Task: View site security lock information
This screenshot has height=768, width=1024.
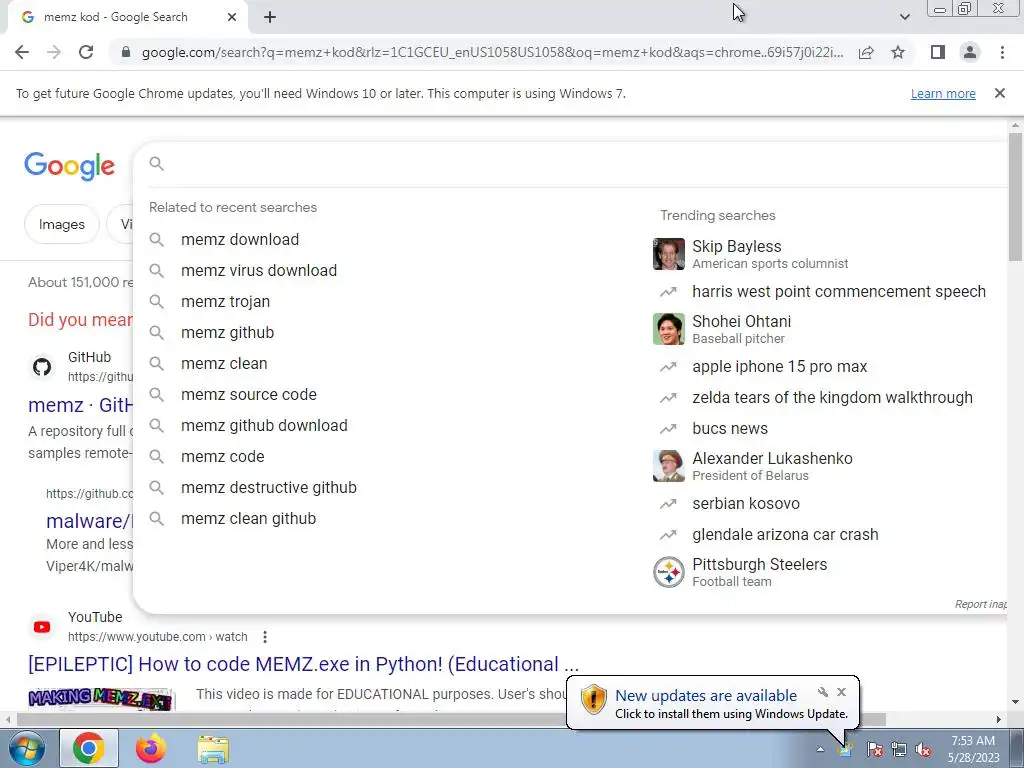Action: tap(126, 52)
